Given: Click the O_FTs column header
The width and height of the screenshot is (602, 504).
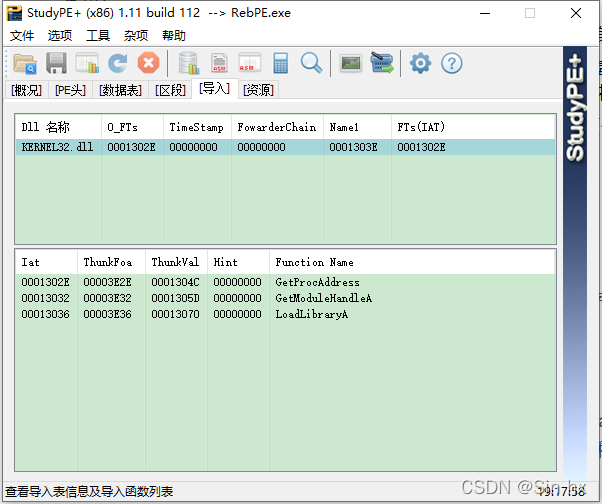Looking at the screenshot, I should (x=132, y=127).
